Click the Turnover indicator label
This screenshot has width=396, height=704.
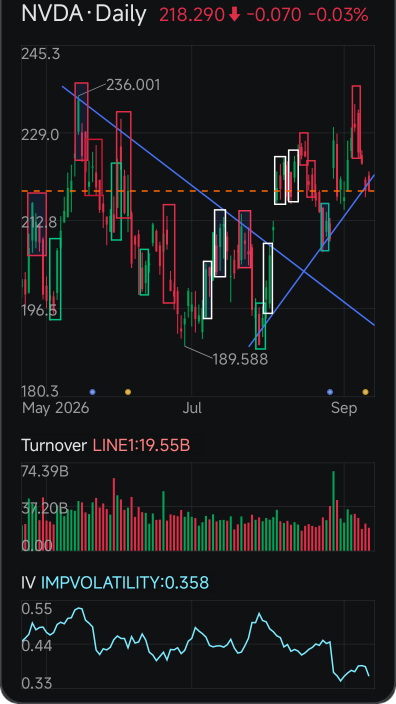pos(54,446)
